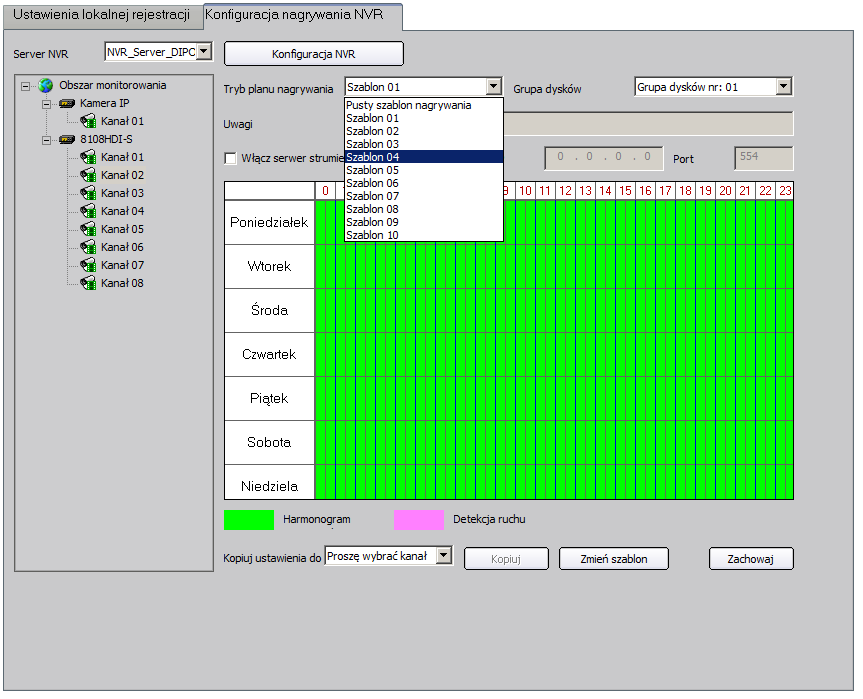
Task: Click the camera icon beside Kanał 04
Action: pyautogui.click(x=88, y=211)
